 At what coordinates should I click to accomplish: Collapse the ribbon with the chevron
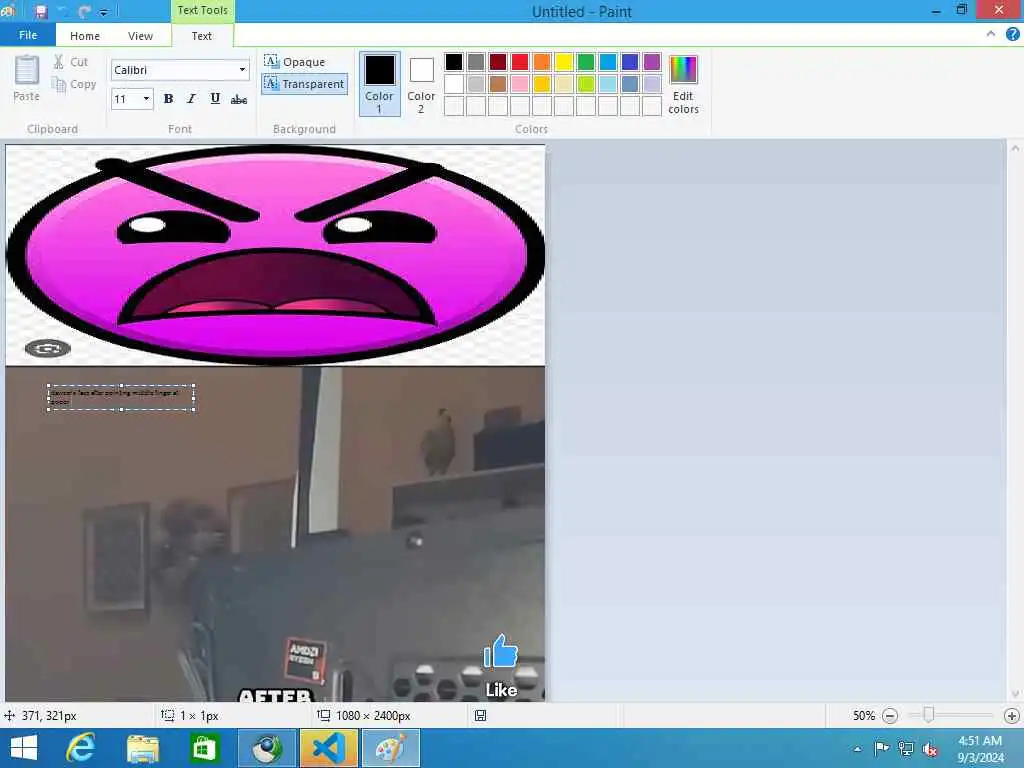[x=991, y=34]
